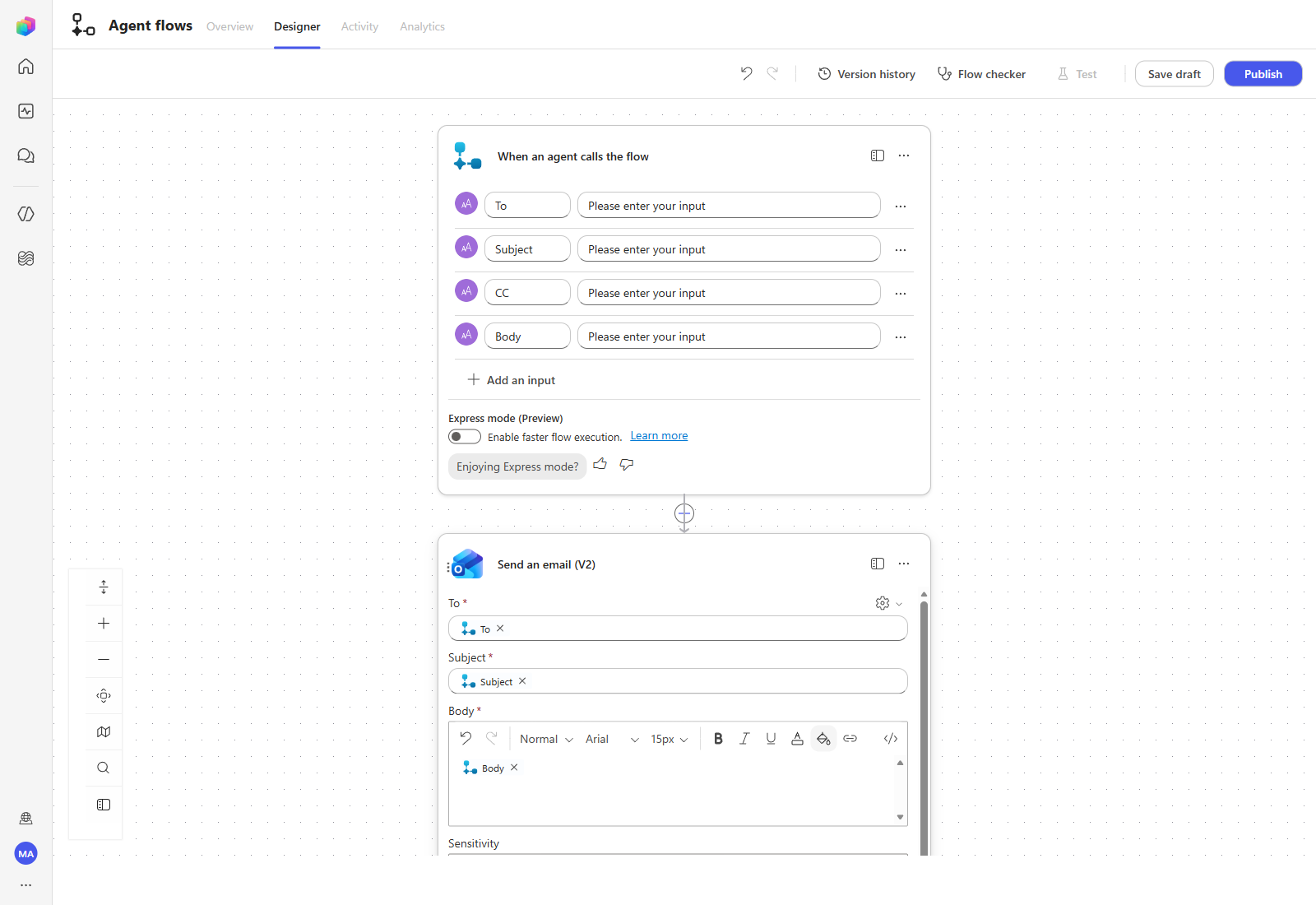This screenshot has height=905, width=1316.
Task: Open the Activity monitor sidebar icon
Action: pyautogui.click(x=25, y=111)
